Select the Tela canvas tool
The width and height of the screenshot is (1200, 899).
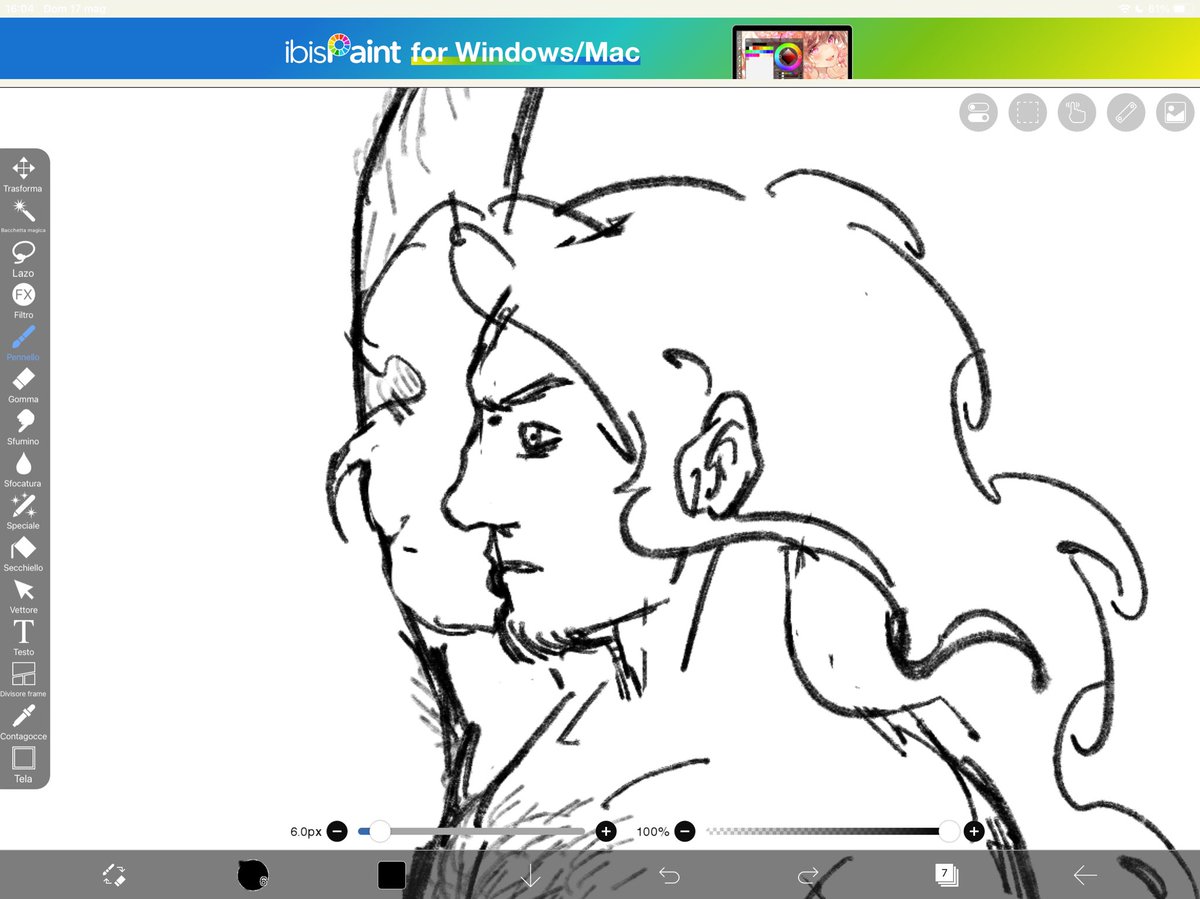23,764
